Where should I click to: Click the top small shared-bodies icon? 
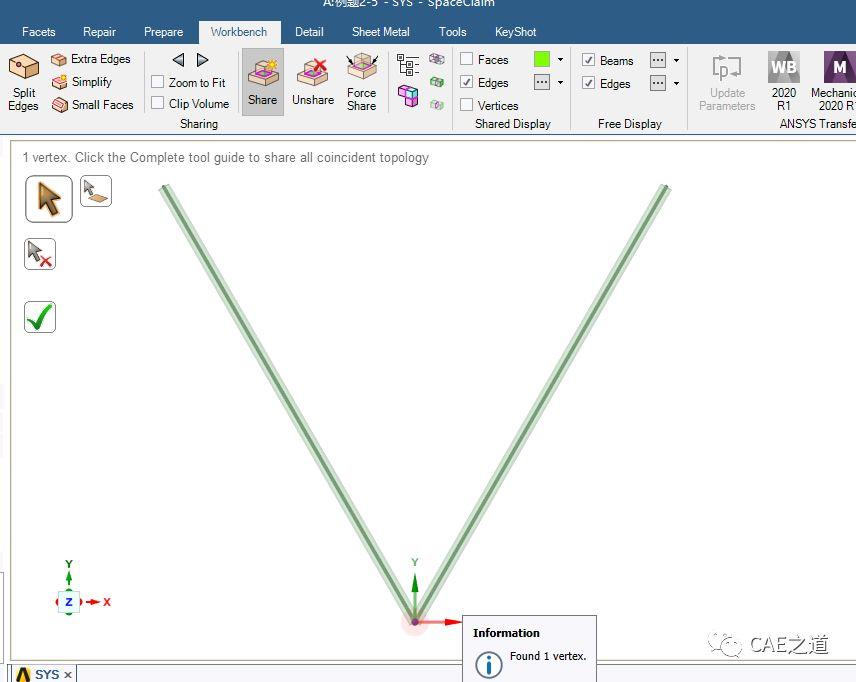437,58
